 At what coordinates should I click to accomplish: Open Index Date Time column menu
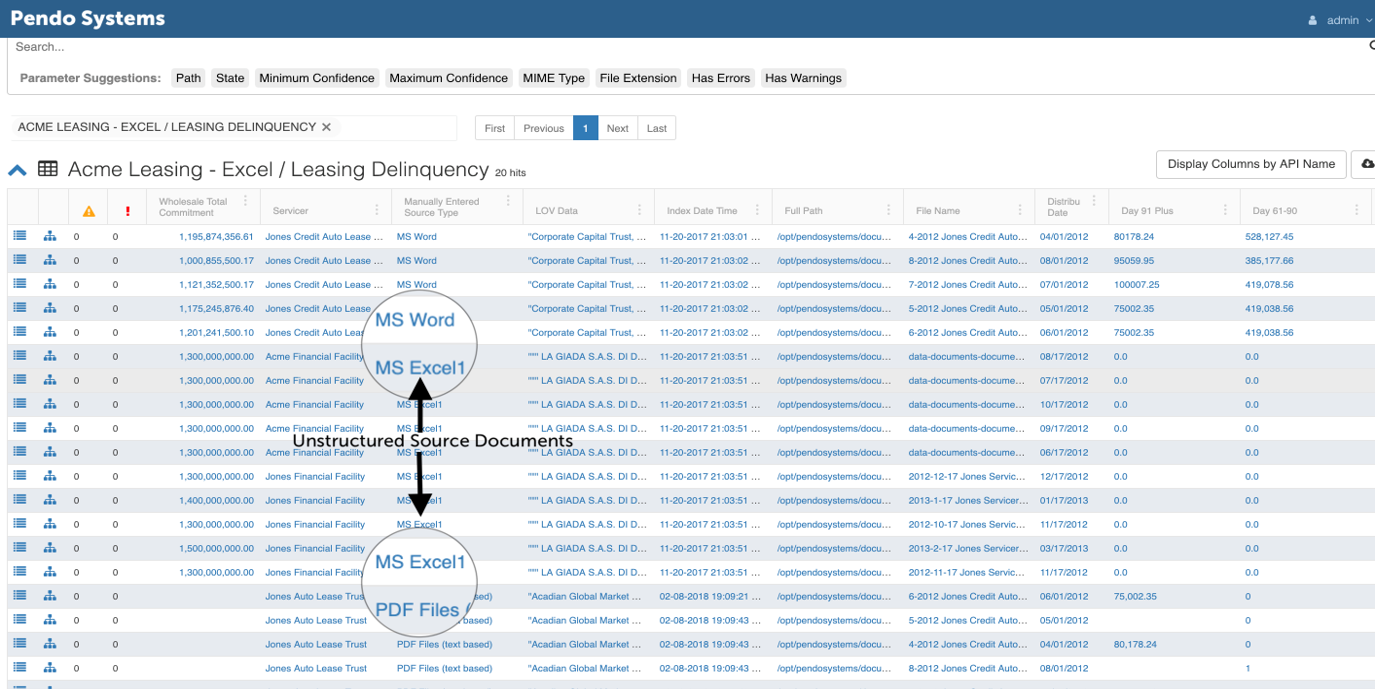point(757,210)
